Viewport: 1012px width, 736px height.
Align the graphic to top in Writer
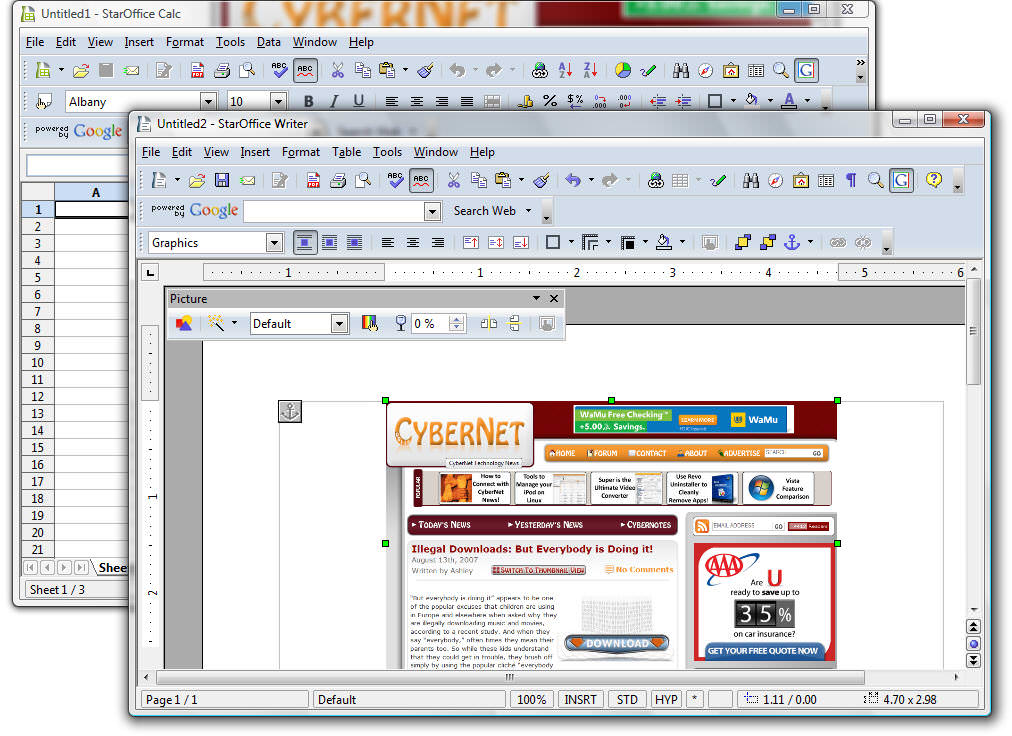pyautogui.click(x=471, y=243)
